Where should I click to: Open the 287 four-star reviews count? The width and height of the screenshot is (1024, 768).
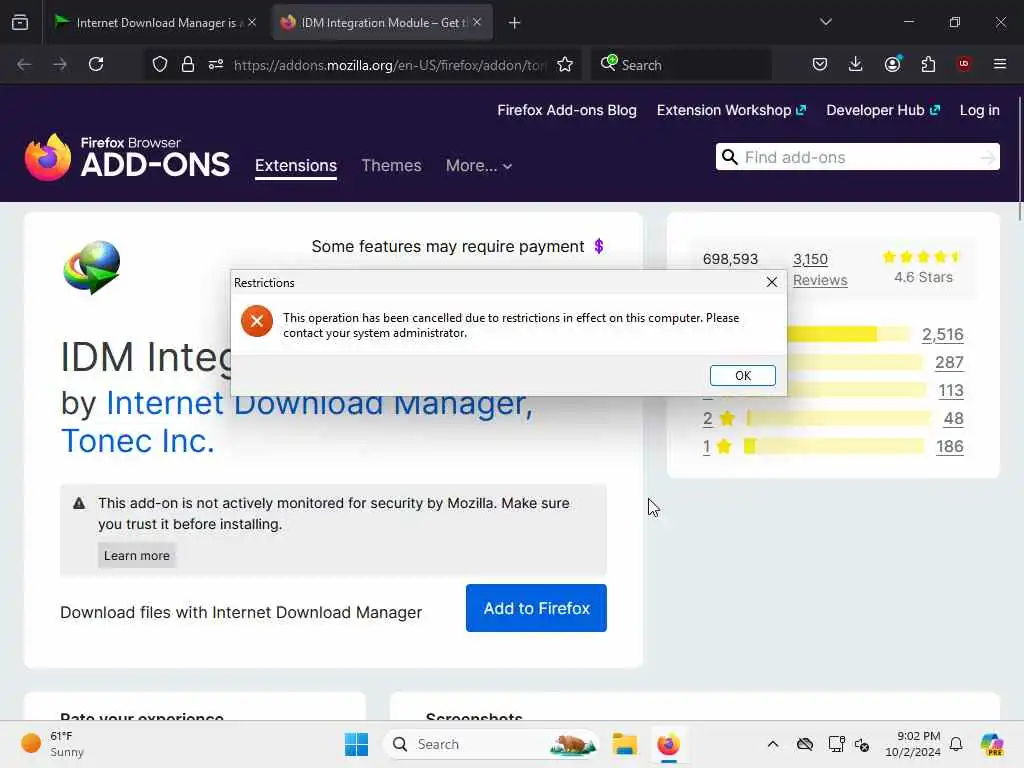click(x=949, y=362)
